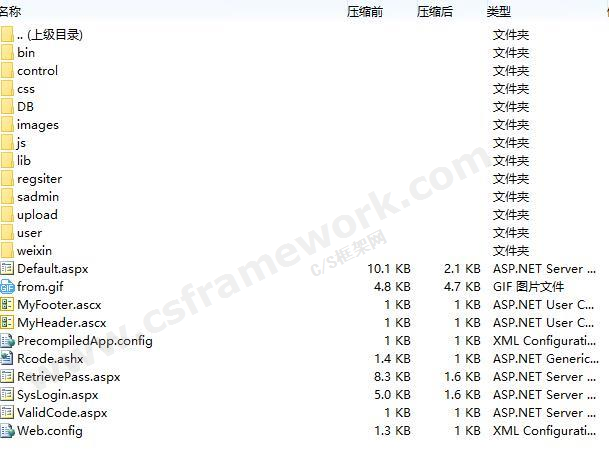Click the Default.aspx file icon
Screen dimensions: 609x453
click(x=7, y=268)
